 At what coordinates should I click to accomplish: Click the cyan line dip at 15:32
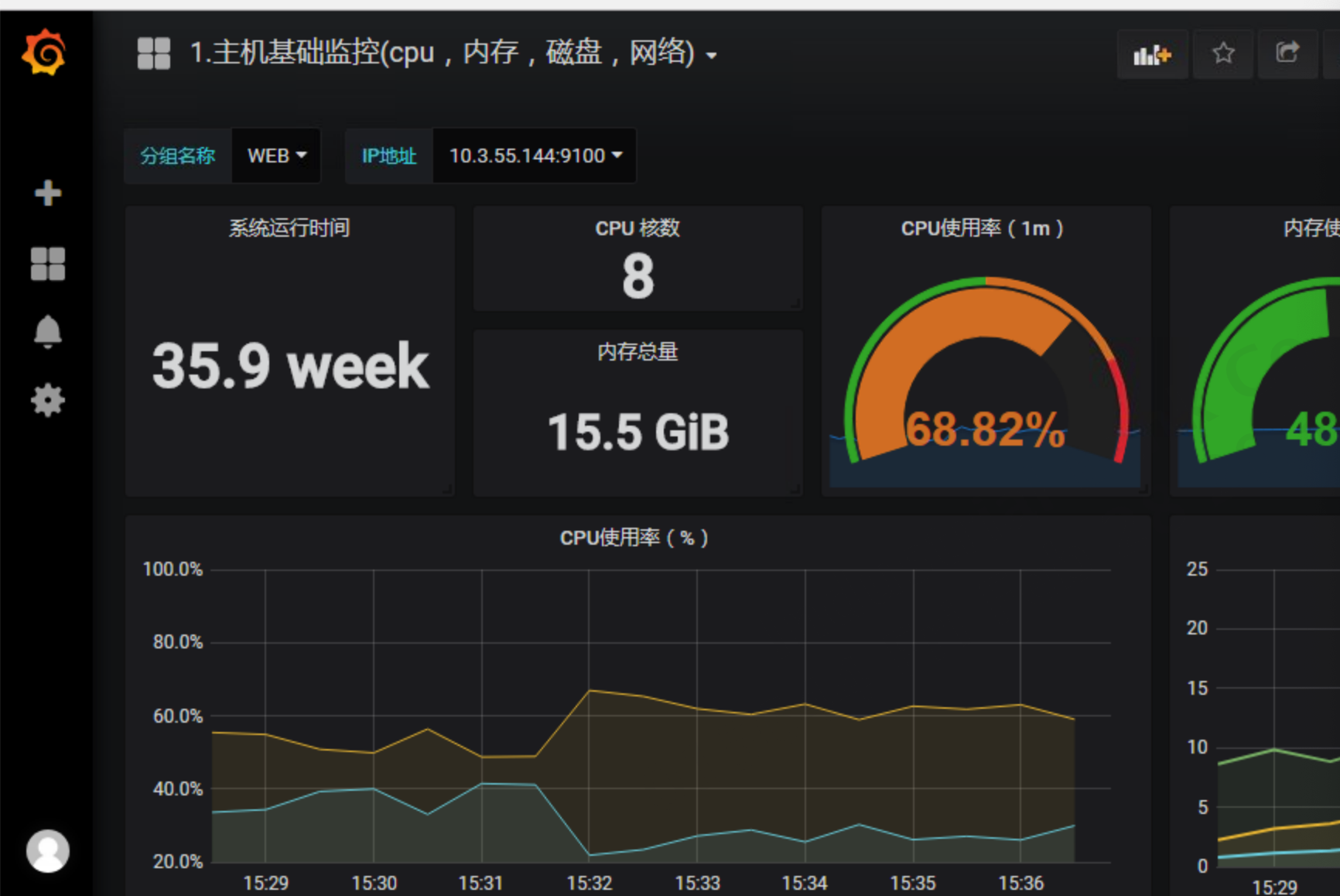pos(590,855)
